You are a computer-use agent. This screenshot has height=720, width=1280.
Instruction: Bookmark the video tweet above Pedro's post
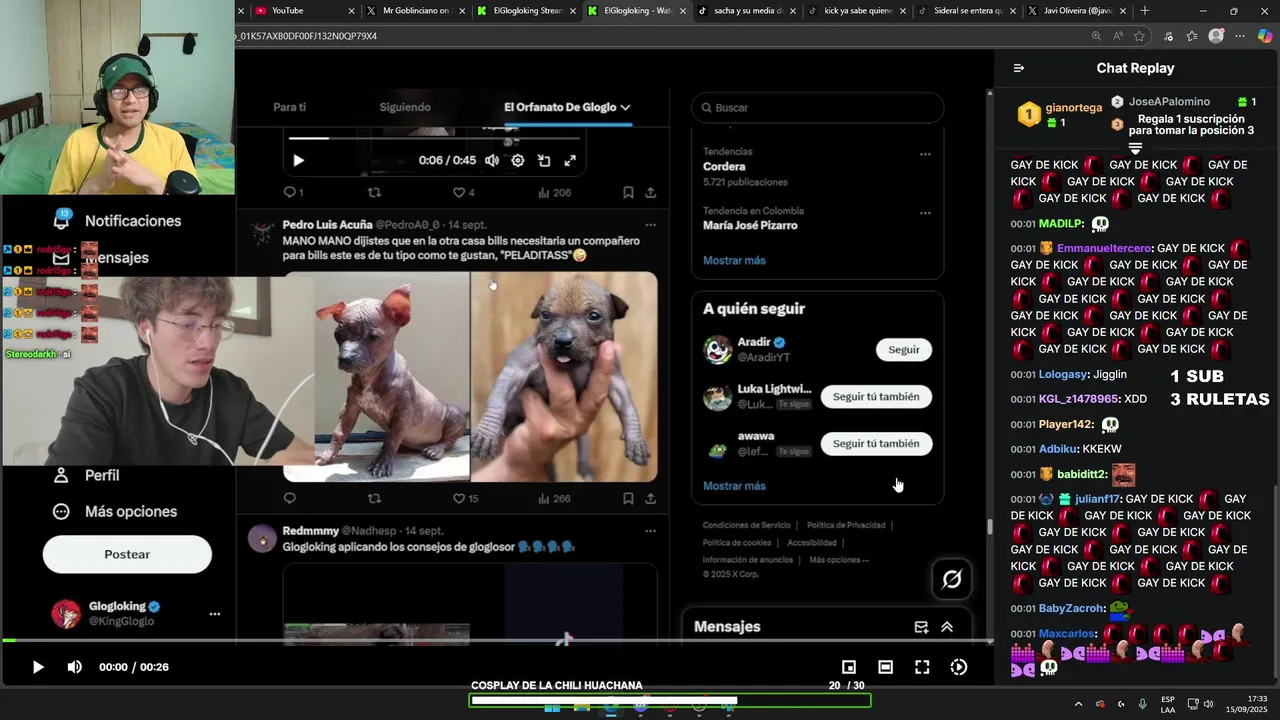[x=628, y=192]
